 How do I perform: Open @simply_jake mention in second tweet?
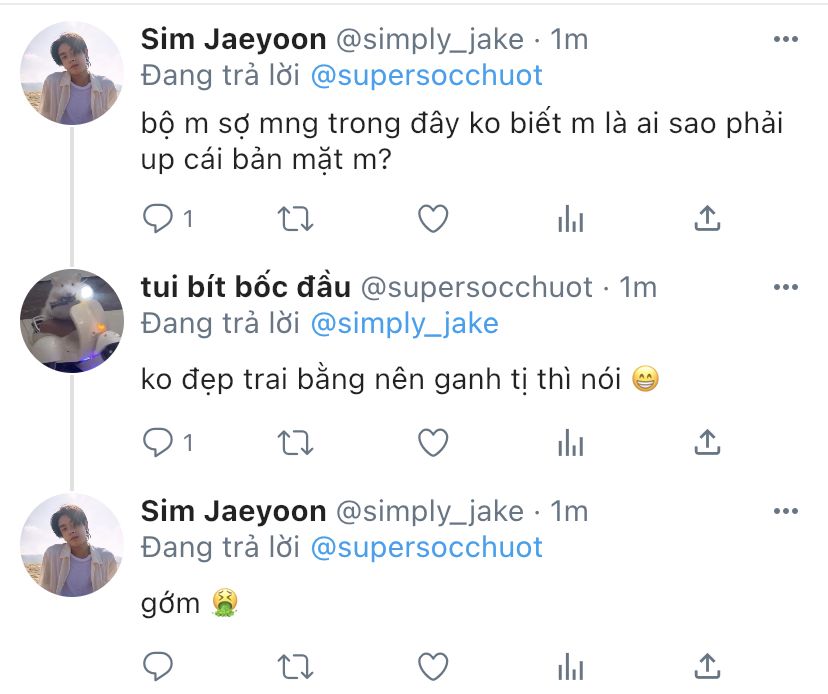coord(405,323)
